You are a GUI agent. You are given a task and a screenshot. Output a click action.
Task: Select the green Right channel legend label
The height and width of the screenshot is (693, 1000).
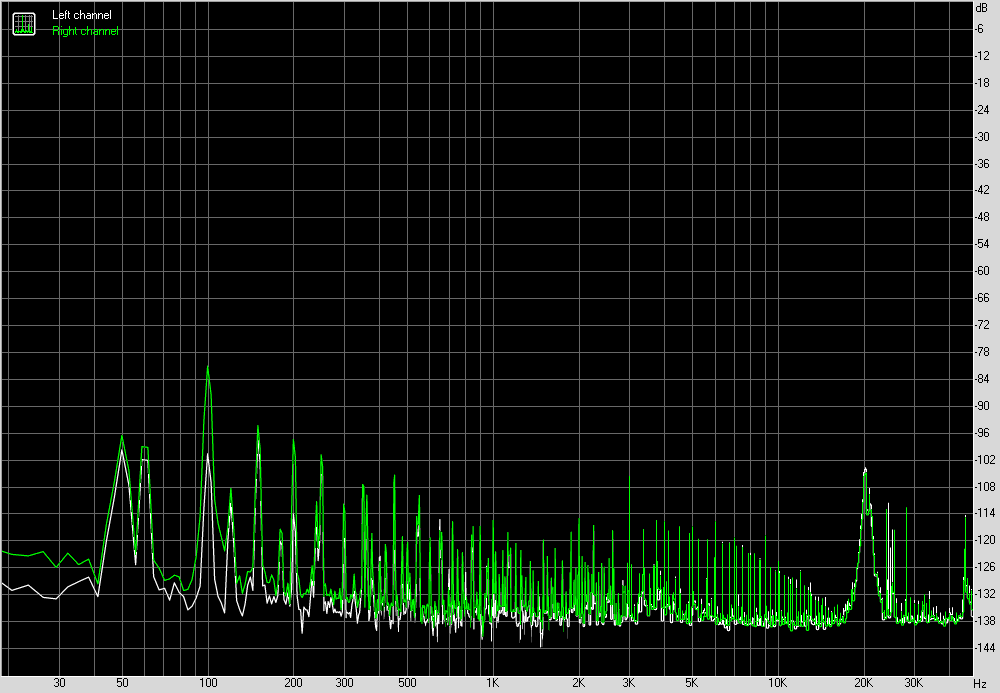tap(85, 31)
